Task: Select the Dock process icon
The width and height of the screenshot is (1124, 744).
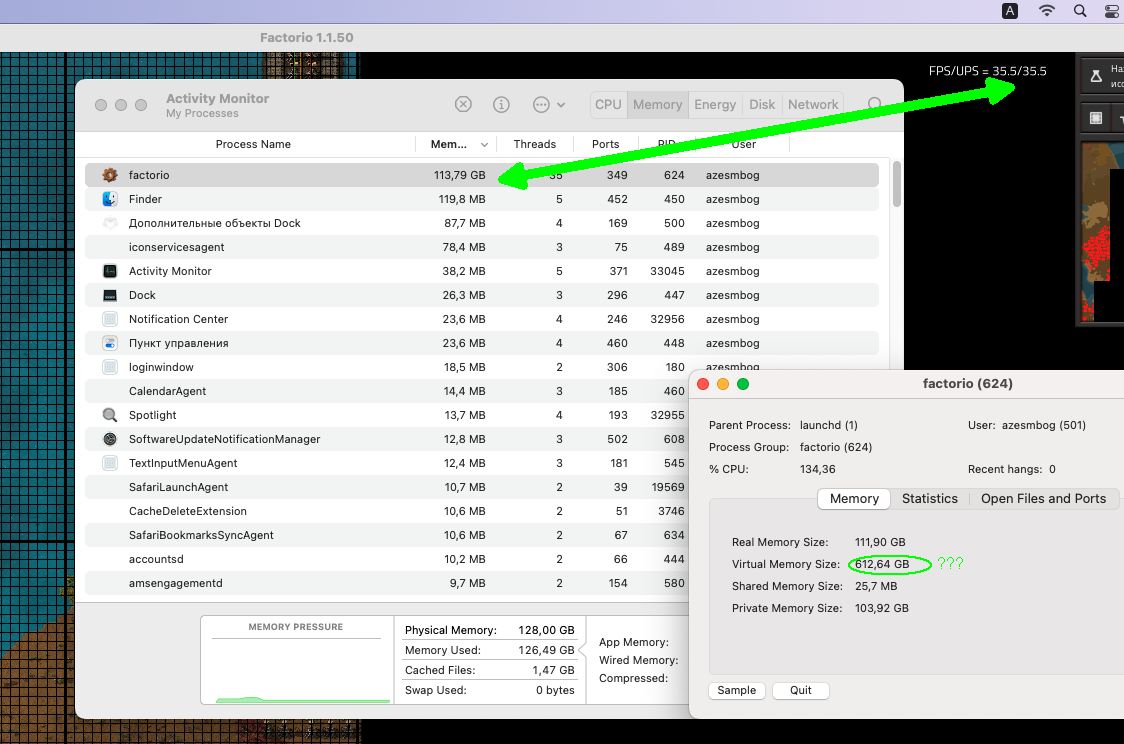Action: [110, 295]
